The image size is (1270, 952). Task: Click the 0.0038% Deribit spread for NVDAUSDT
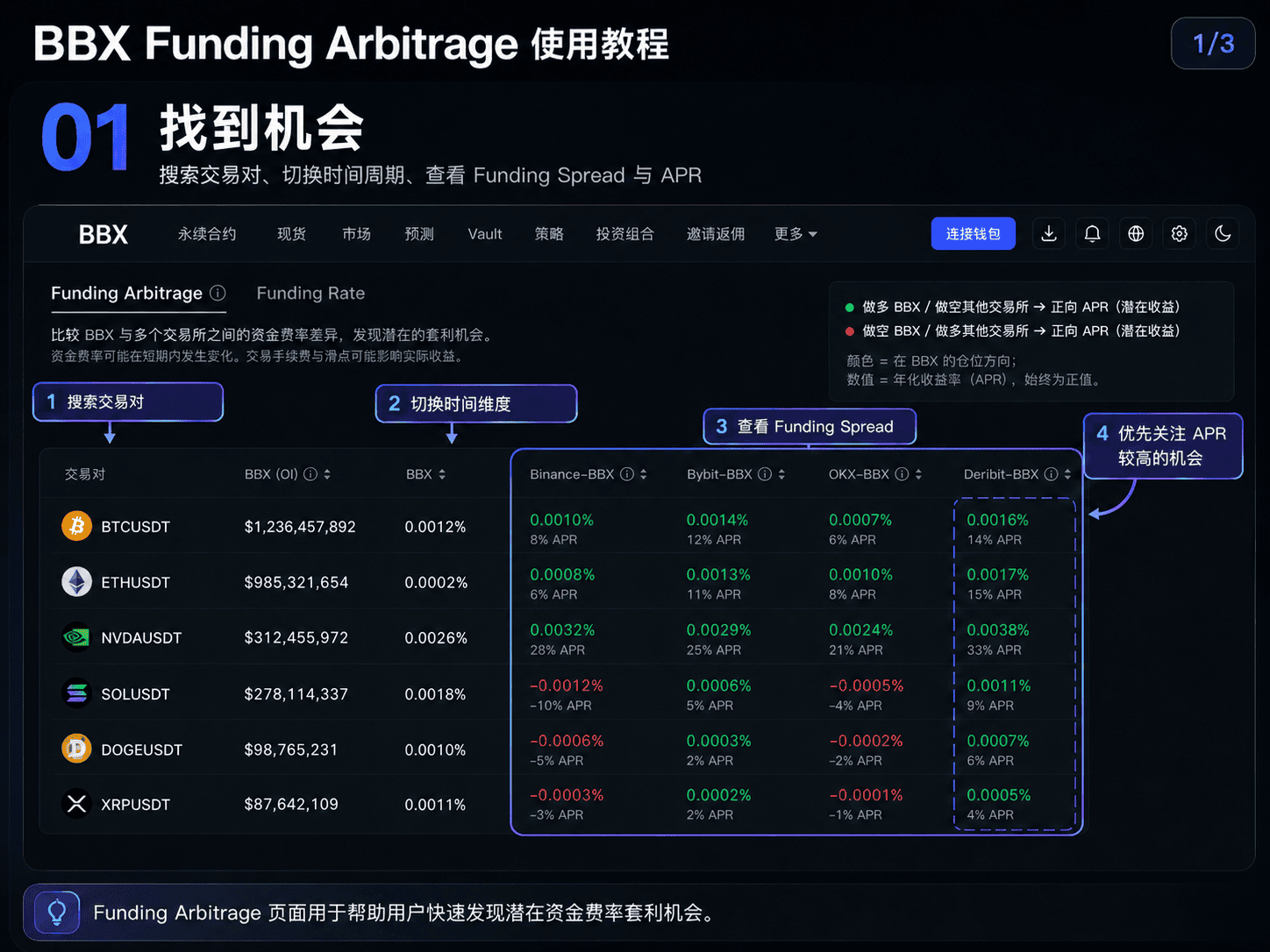tap(998, 630)
